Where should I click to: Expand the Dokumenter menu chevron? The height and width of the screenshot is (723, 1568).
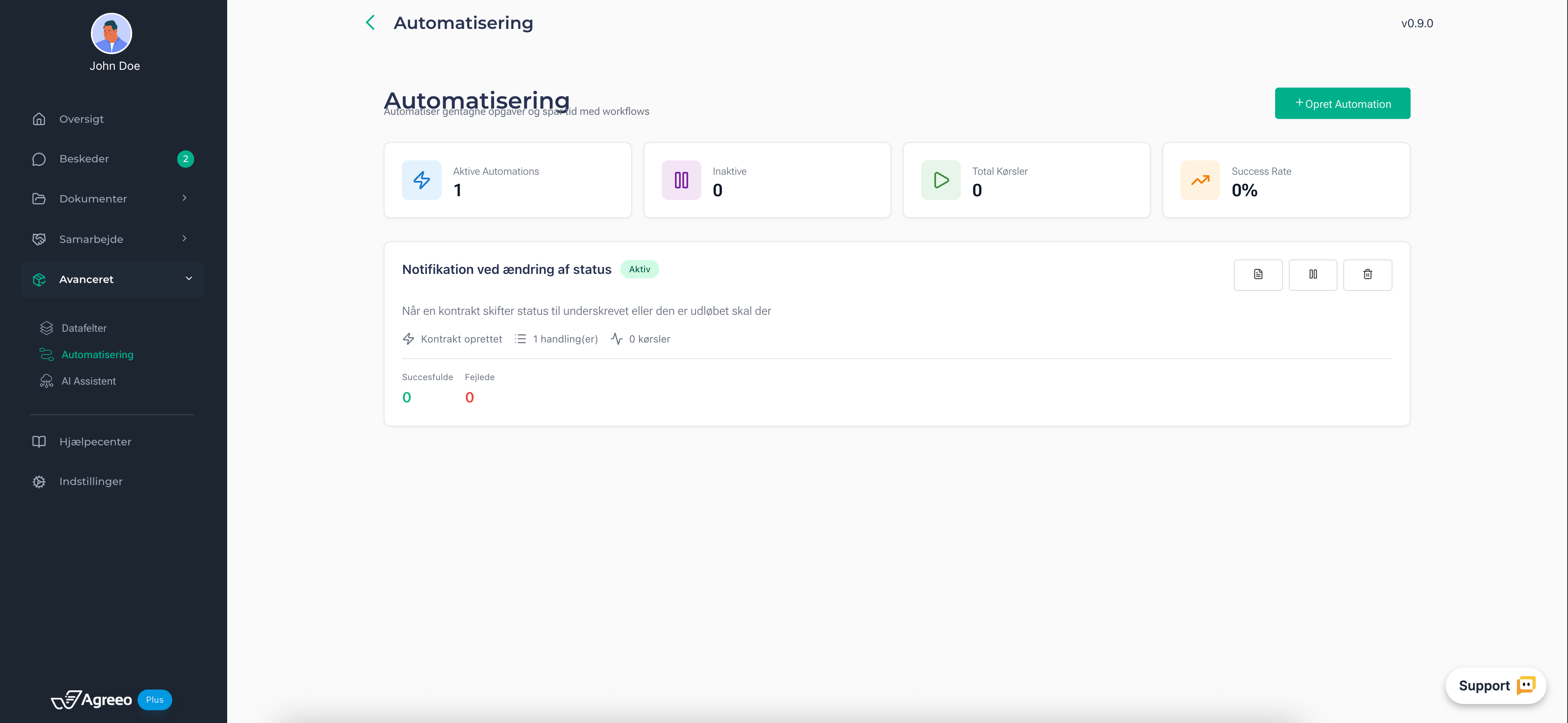point(185,198)
